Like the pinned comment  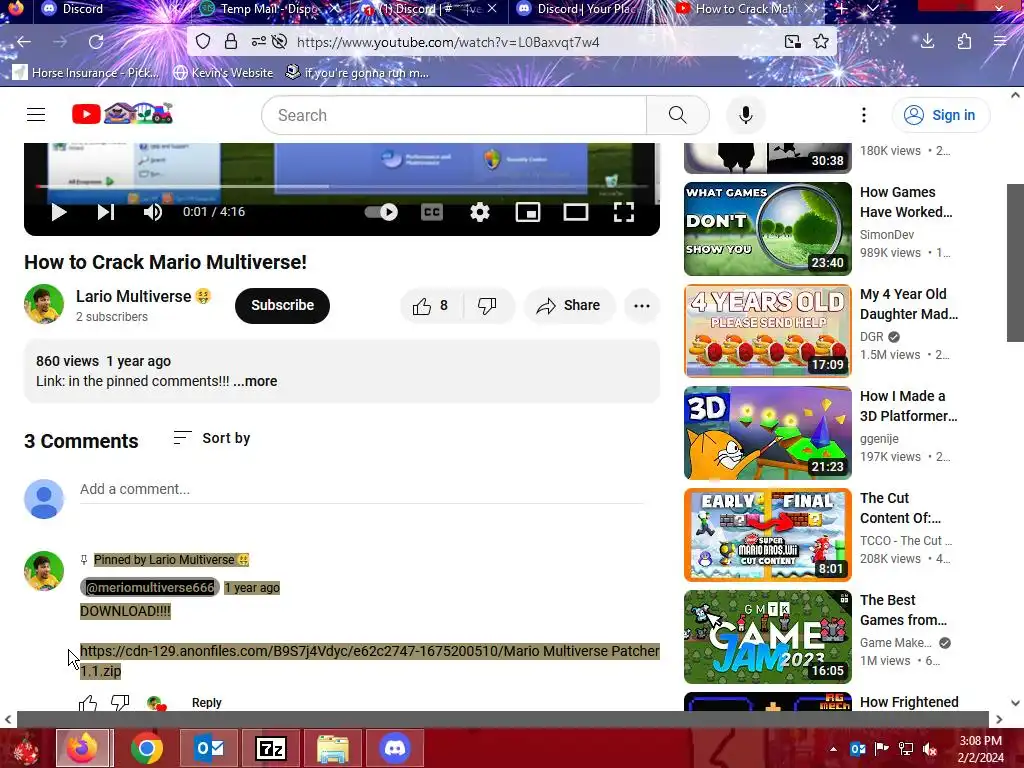[x=88, y=703]
